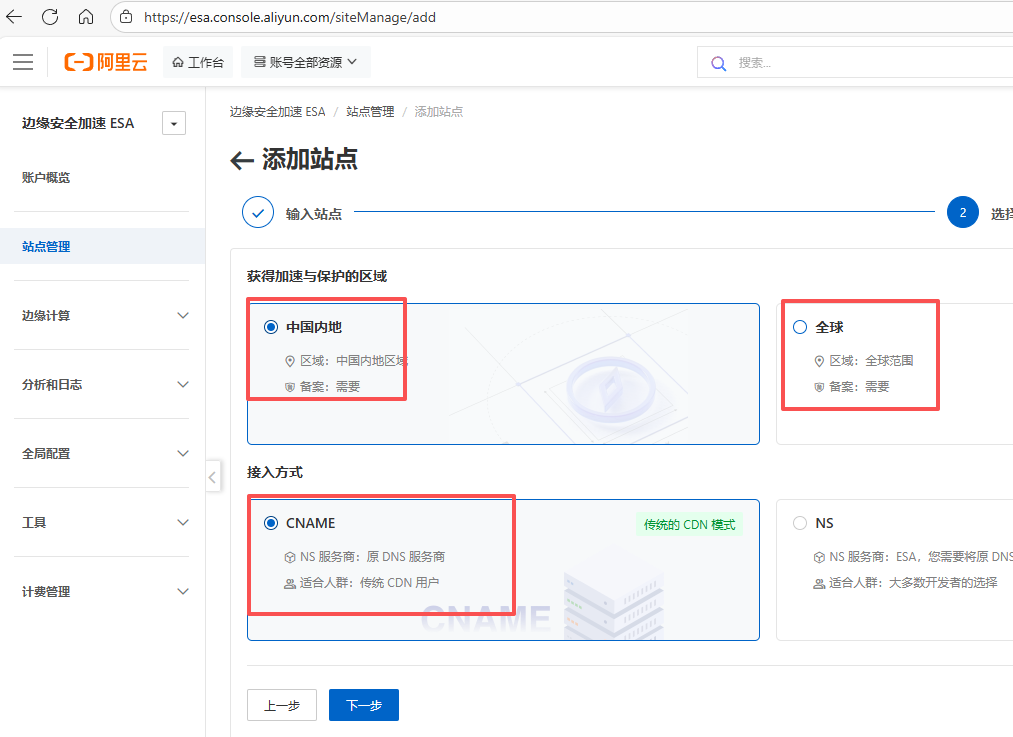Image resolution: width=1013 pixels, height=737 pixels.
Task: Click the browser back arrow
Action: pos(14,17)
